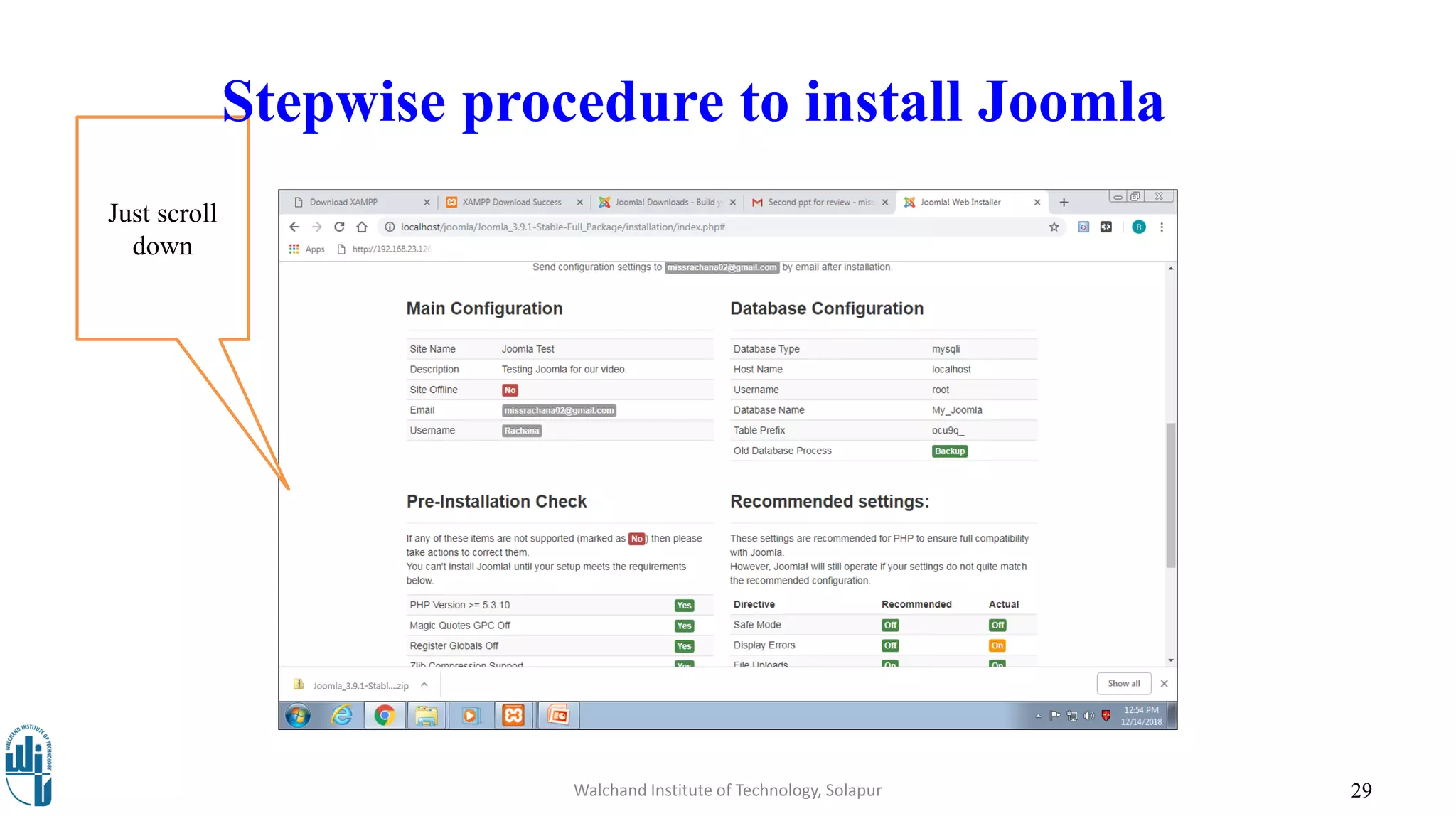Click the Site Offline No badge
1456x816 pixels.
click(x=510, y=390)
